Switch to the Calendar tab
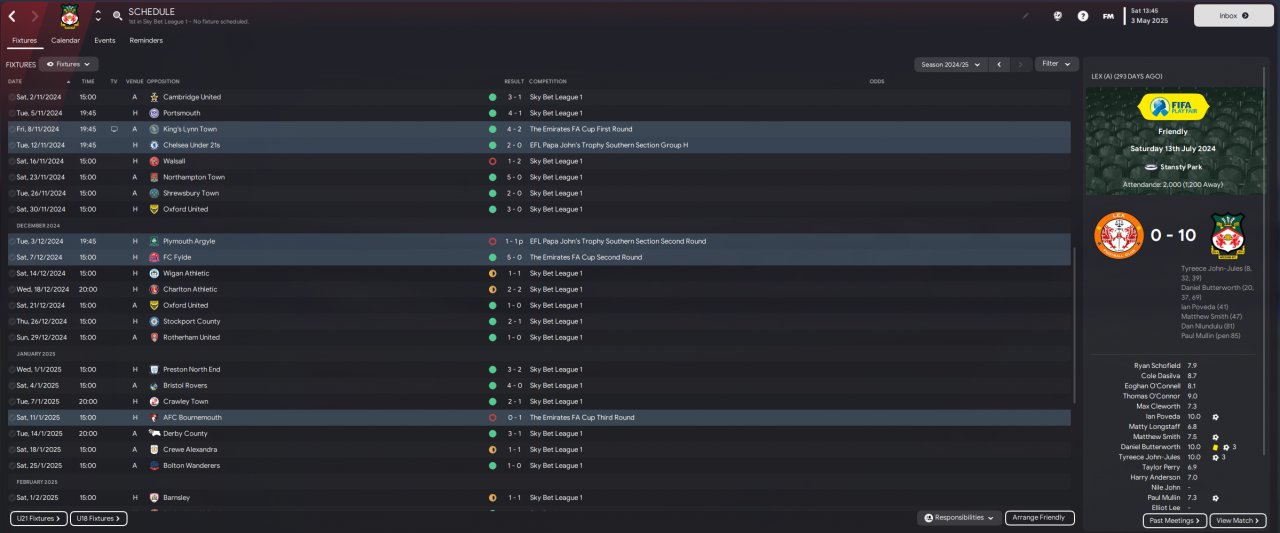The image size is (1280, 533). pyautogui.click(x=66, y=41)
